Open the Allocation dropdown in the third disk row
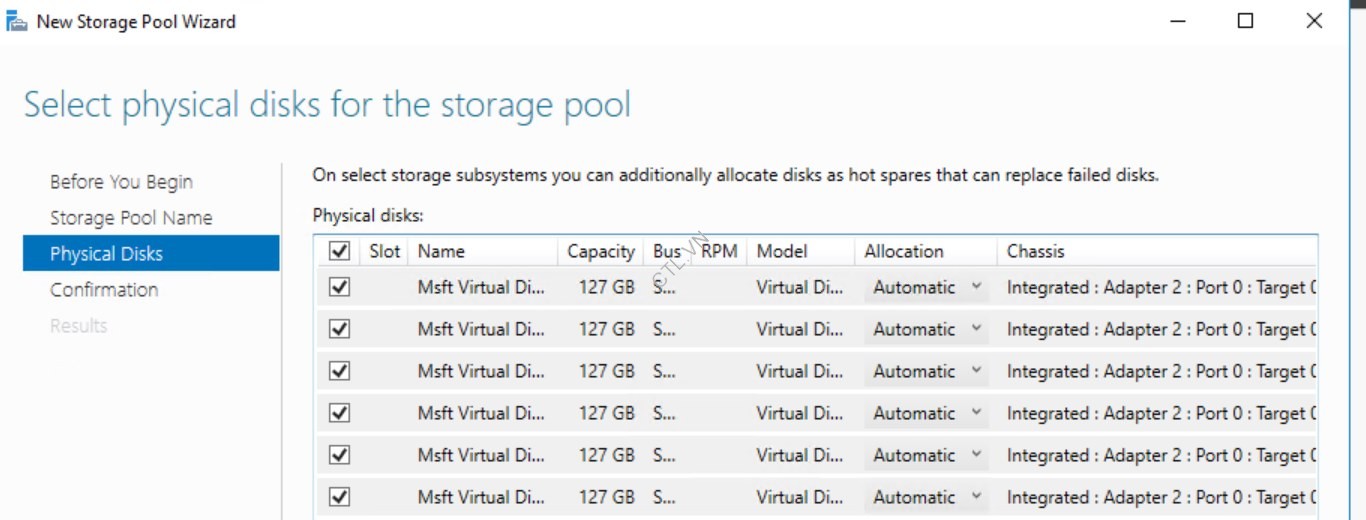The image size is (1366, 520). (927, 371)
